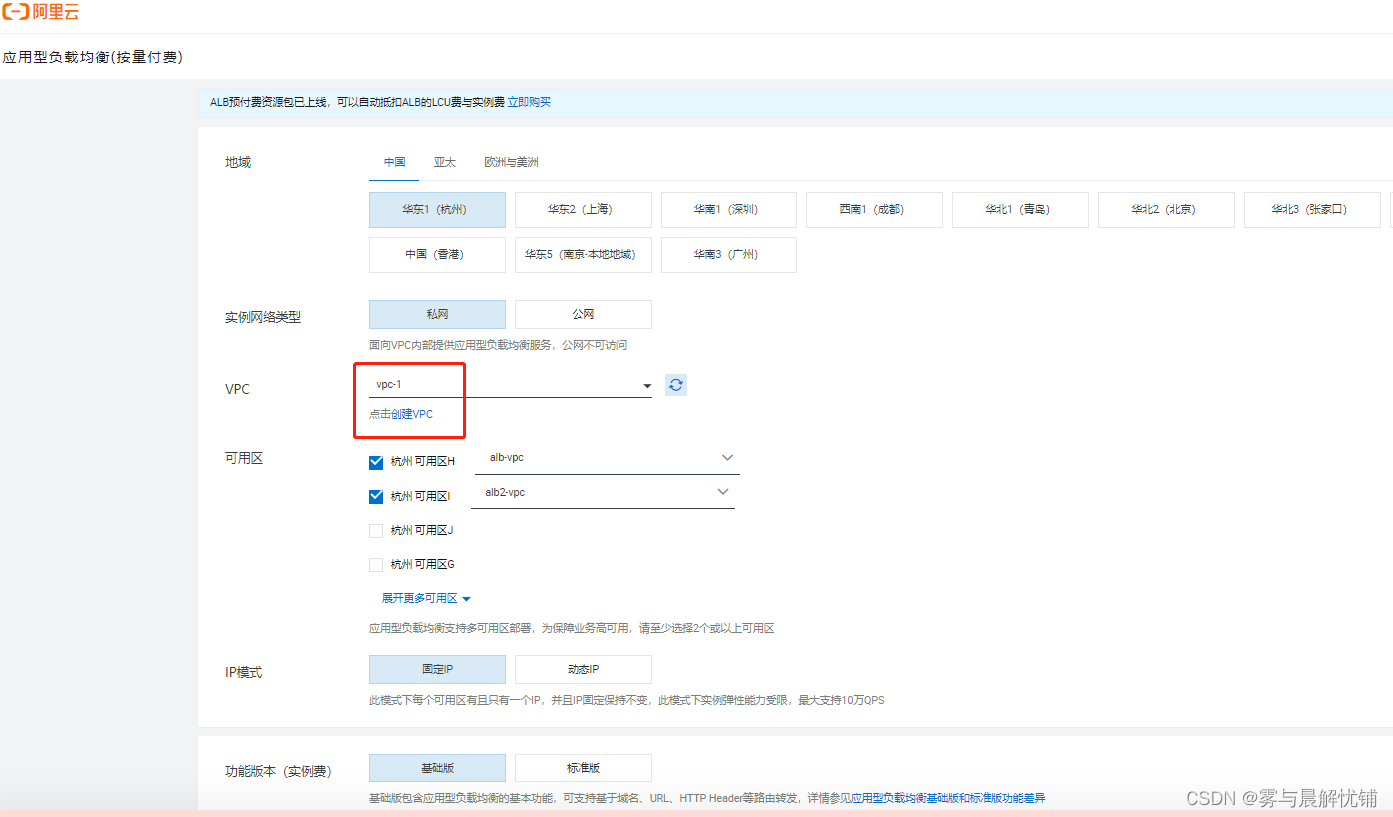
Task: Select region 华南1（深圳）
Action: point(729,210)
